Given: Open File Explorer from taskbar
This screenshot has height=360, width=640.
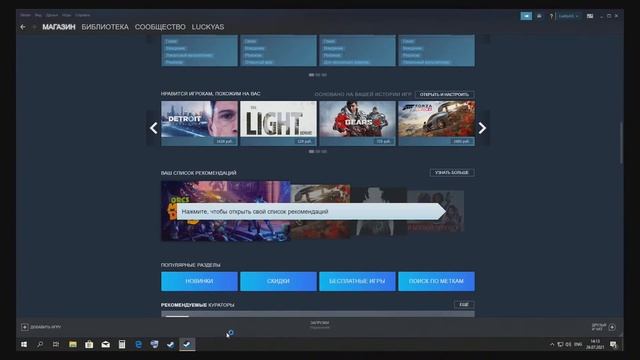Looking at the screenshot, I should [x=73, y=344].
